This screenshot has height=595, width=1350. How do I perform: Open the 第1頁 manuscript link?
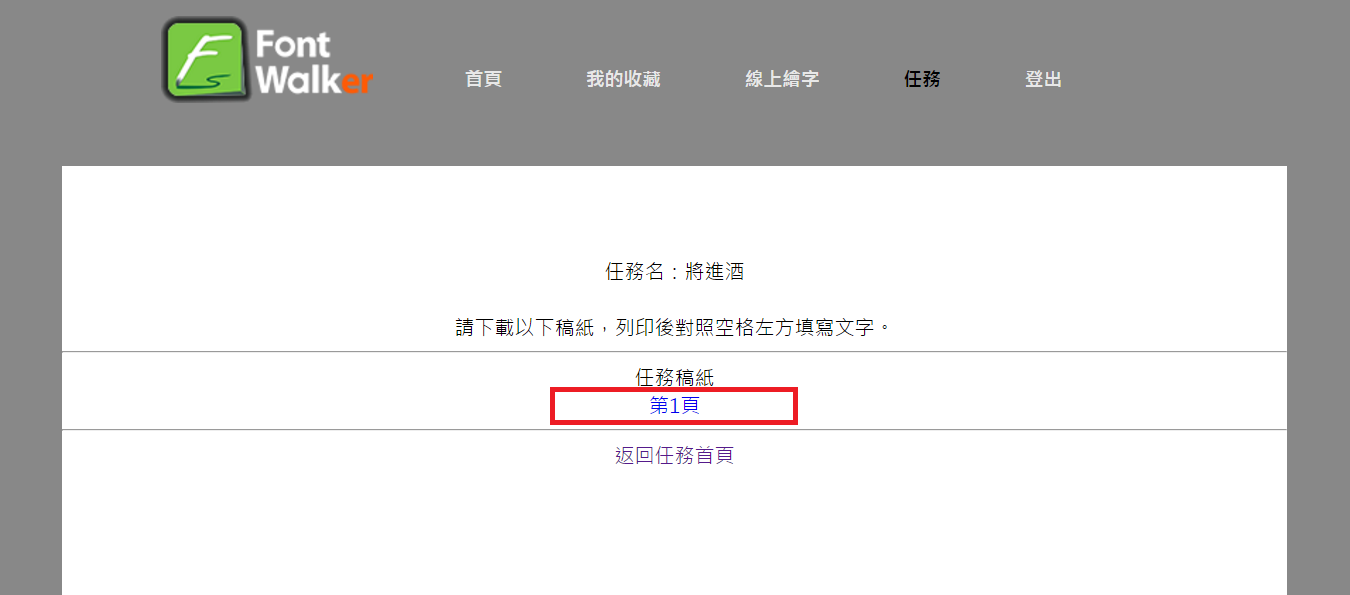(x=674, y=406)
